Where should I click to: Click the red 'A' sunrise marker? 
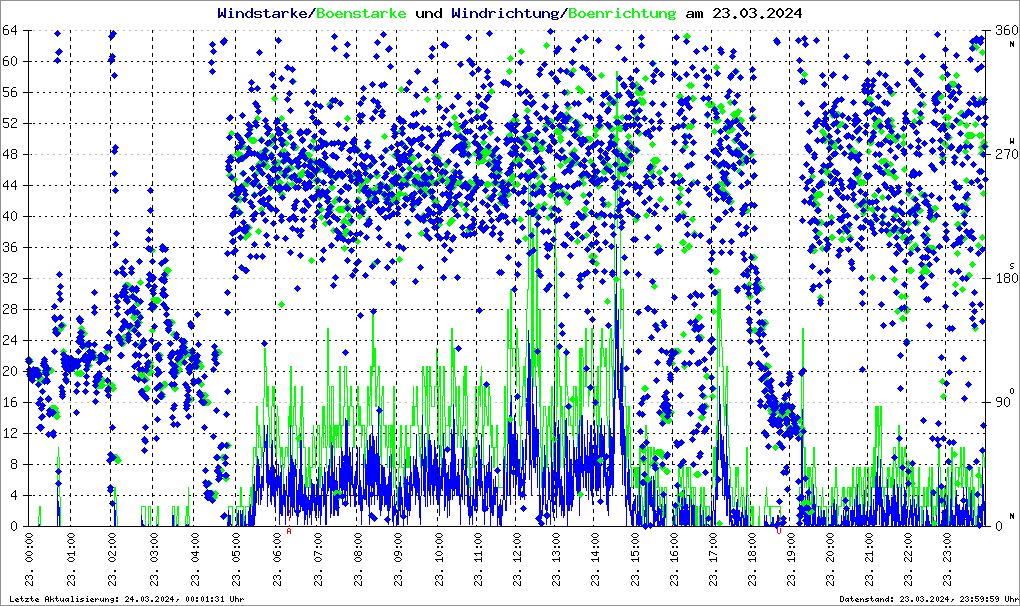tap(289, 531)
